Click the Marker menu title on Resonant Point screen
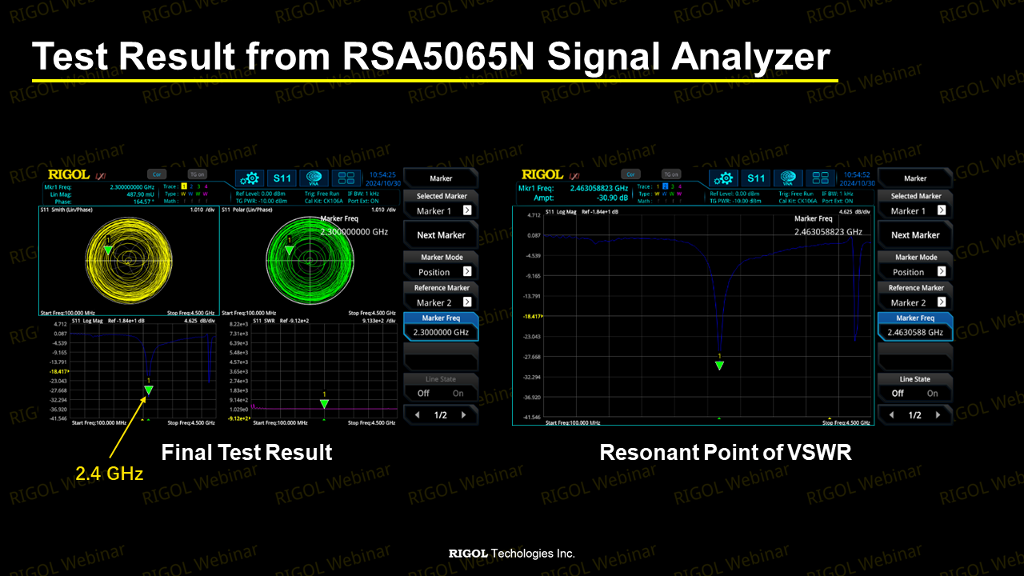The width and height of the screenshot is (1024, 576). click(x=915, y=178)
